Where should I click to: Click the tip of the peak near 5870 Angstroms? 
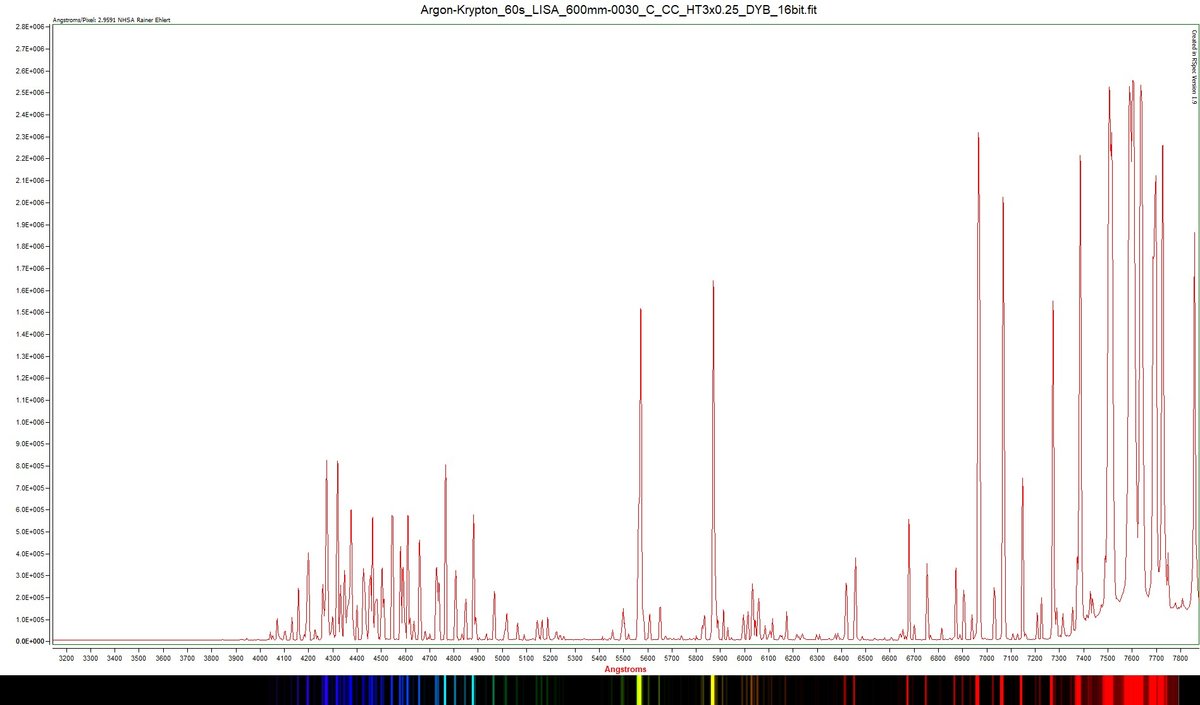713,282
